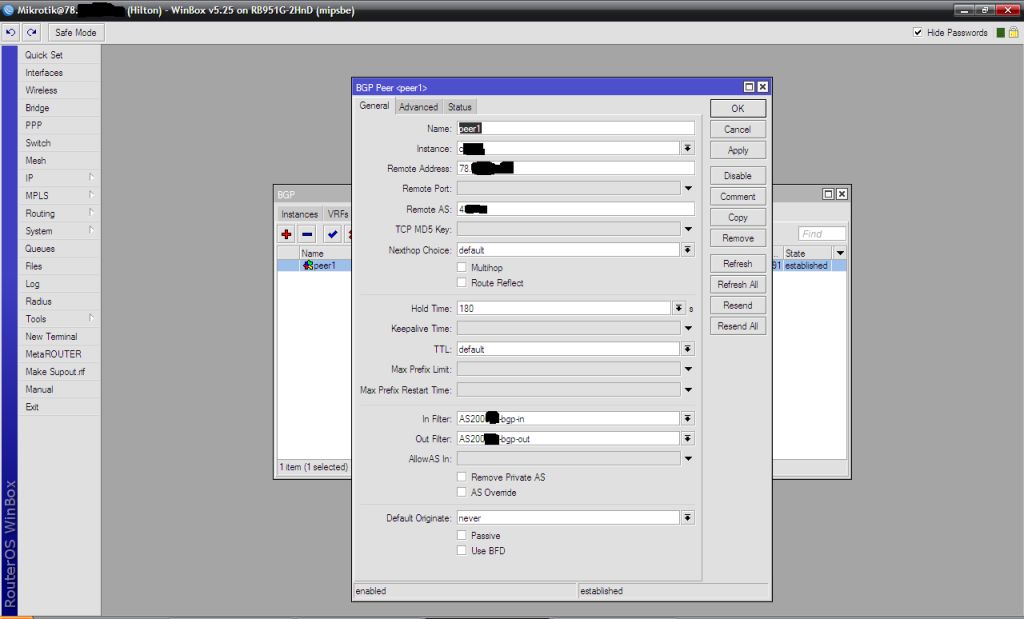
Task: Click the Redo arrow in the toolbar
Action: (31, 33)
